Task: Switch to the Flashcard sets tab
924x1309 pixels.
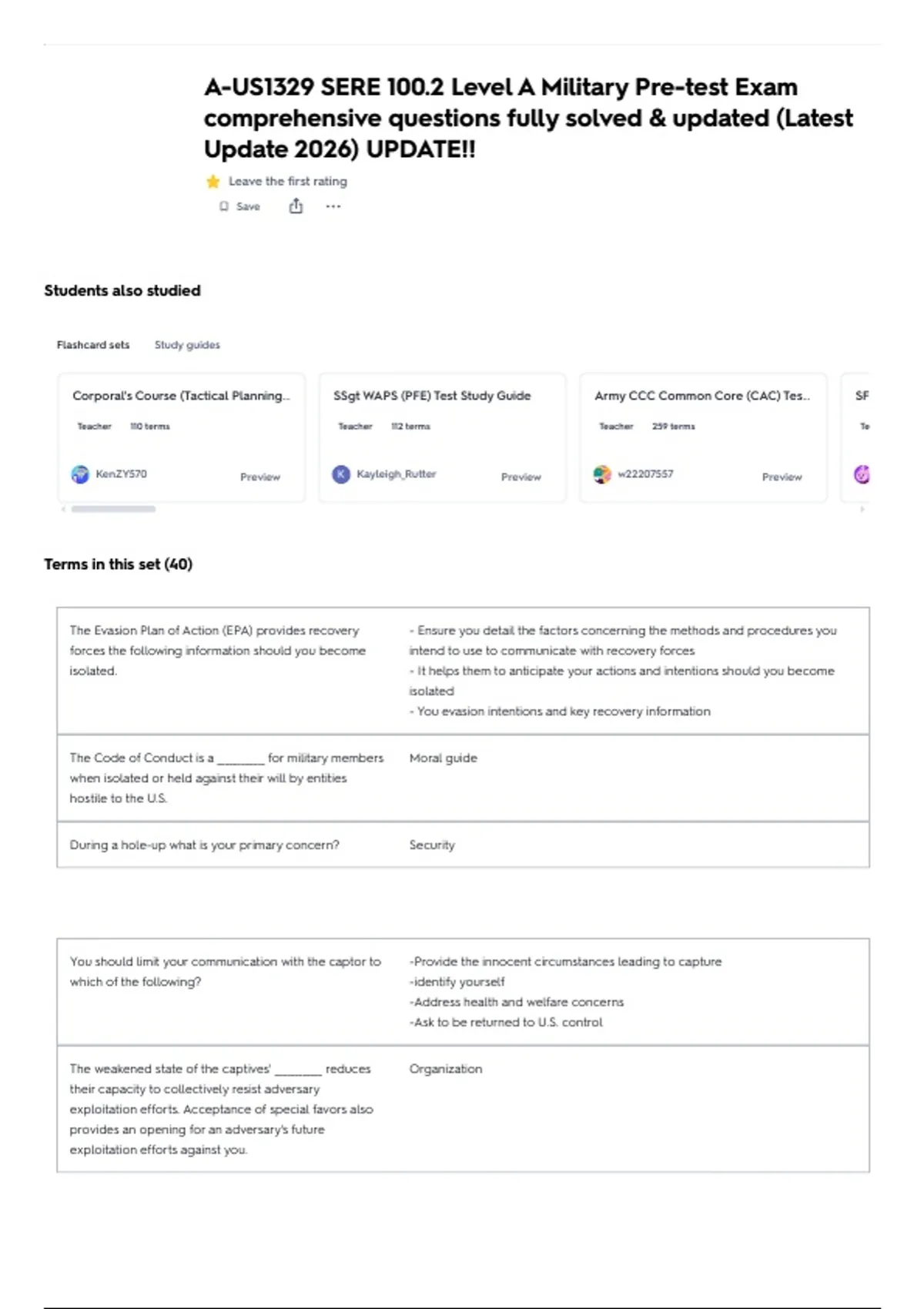Action: (93, 345)
